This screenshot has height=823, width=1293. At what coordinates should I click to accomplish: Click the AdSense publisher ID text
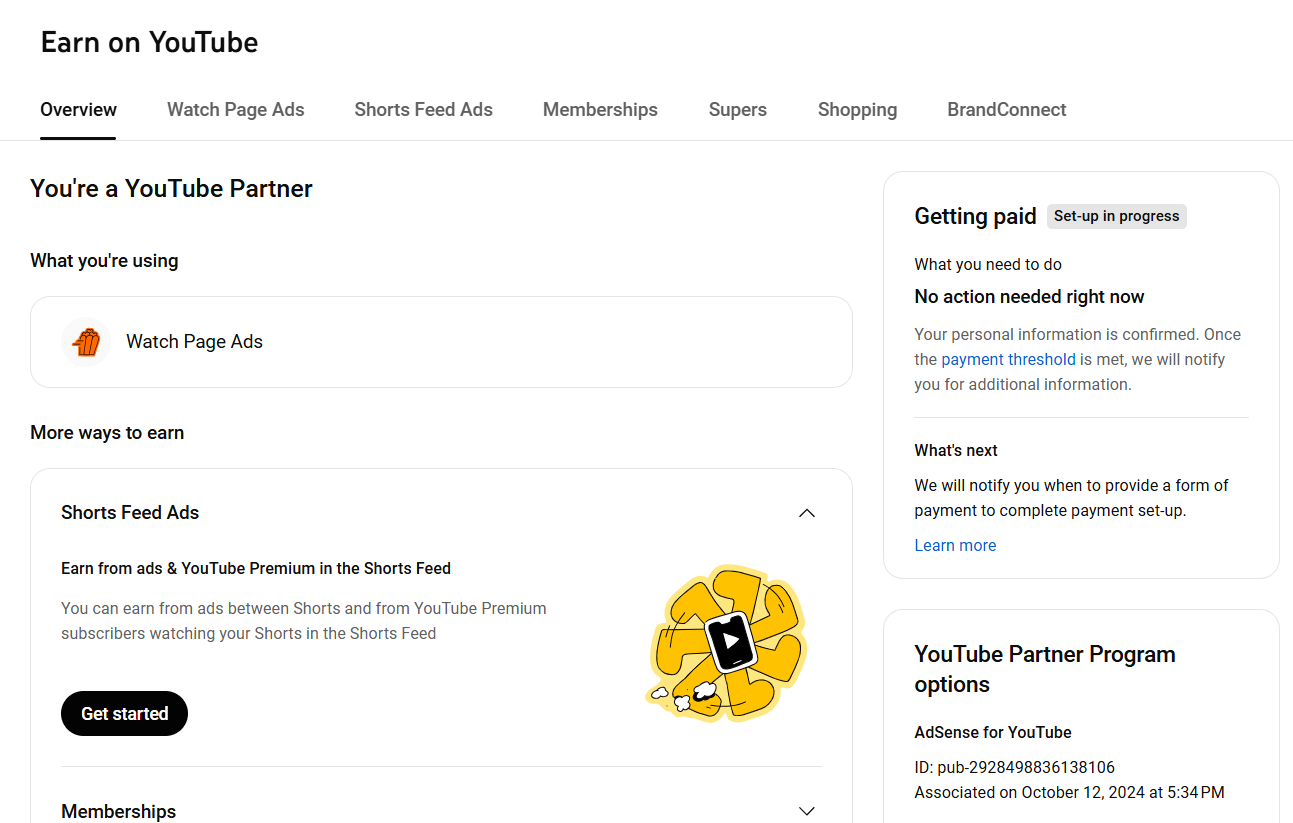[x=1014, y=768]
